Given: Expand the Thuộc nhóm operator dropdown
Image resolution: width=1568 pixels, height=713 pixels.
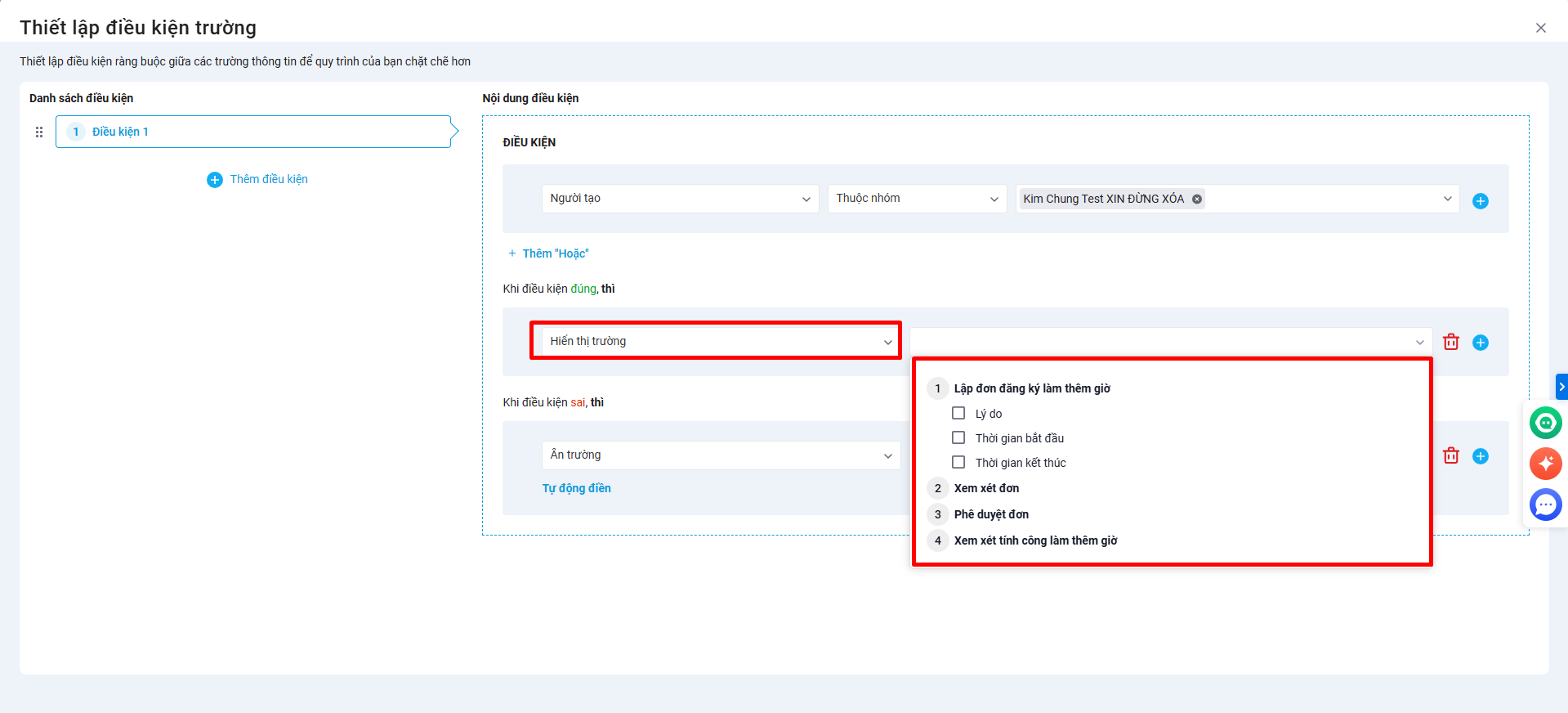Looking at the screenshot, I should coord(916,199).
